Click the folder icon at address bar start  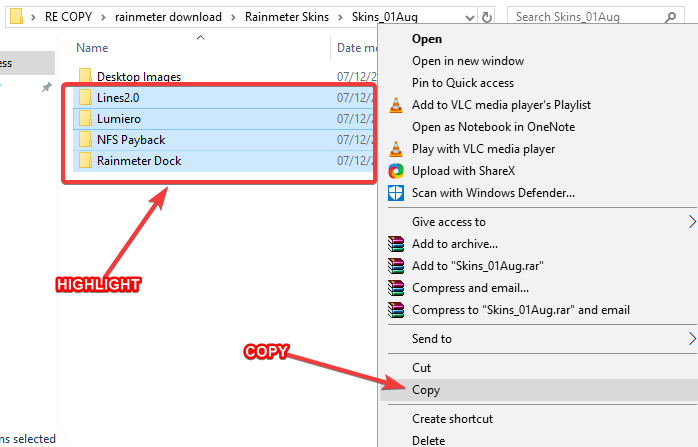coord(16,16)
